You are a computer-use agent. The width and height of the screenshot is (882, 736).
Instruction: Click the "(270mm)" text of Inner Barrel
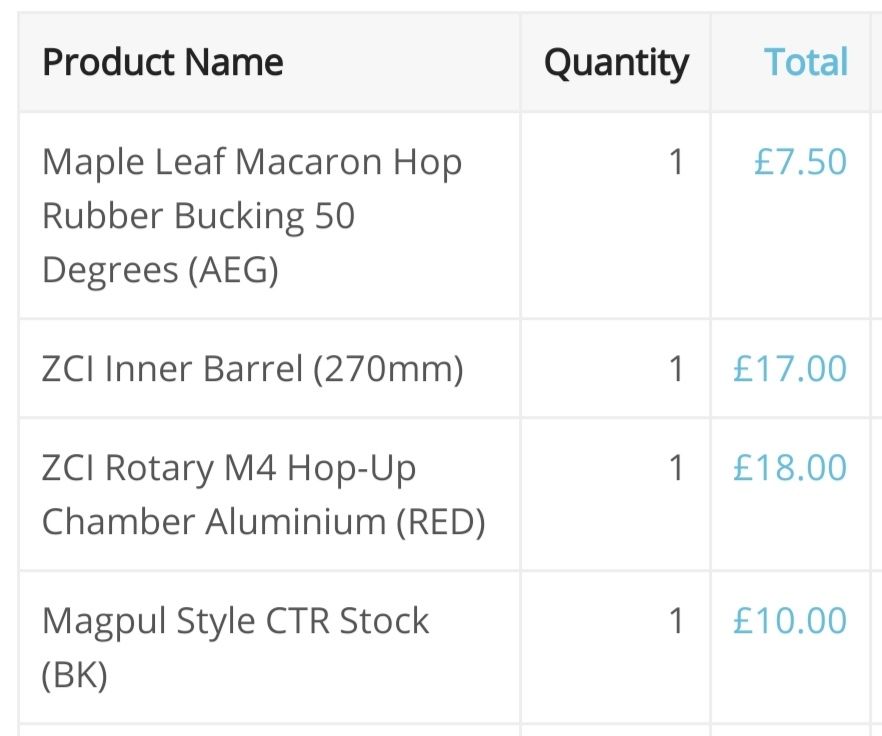[x=388, y=369]
